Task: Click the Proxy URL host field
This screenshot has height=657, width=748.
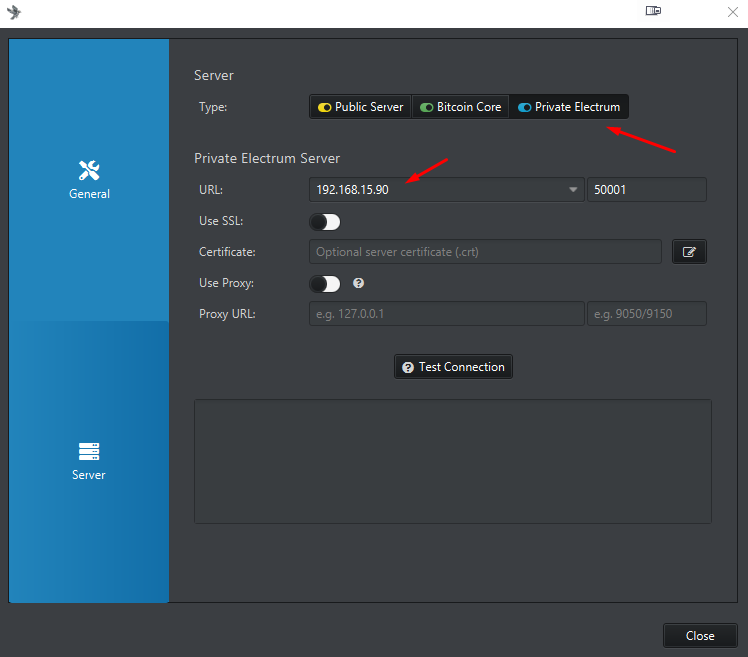Action: pos(447,314)
